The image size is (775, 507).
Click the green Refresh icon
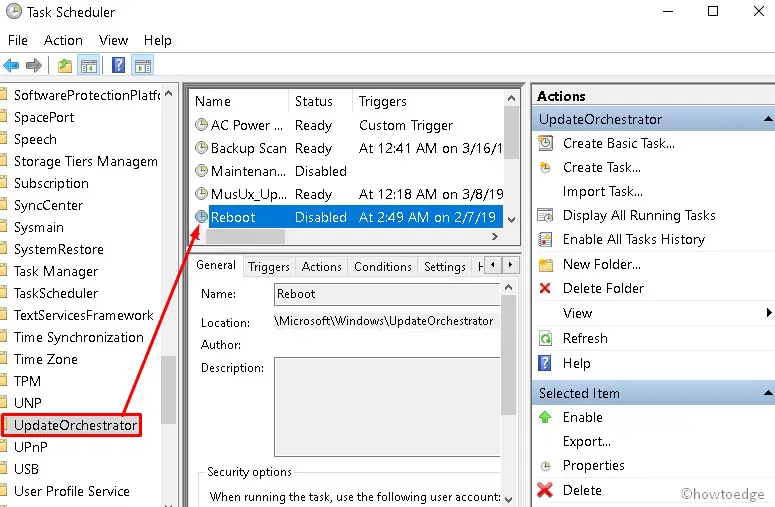(x=545, y=338)
